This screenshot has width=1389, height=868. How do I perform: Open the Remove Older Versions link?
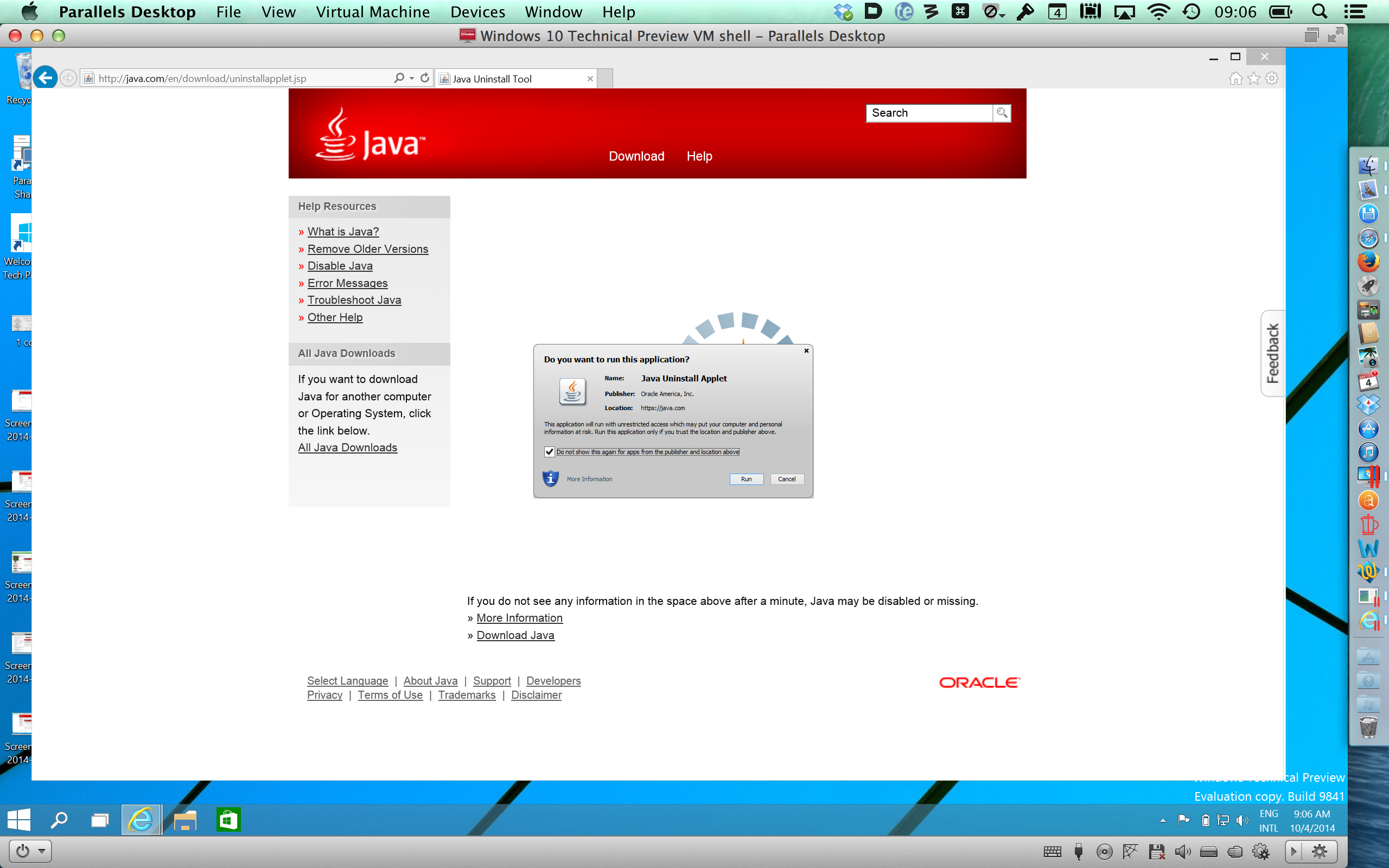(x=367, y=248)
